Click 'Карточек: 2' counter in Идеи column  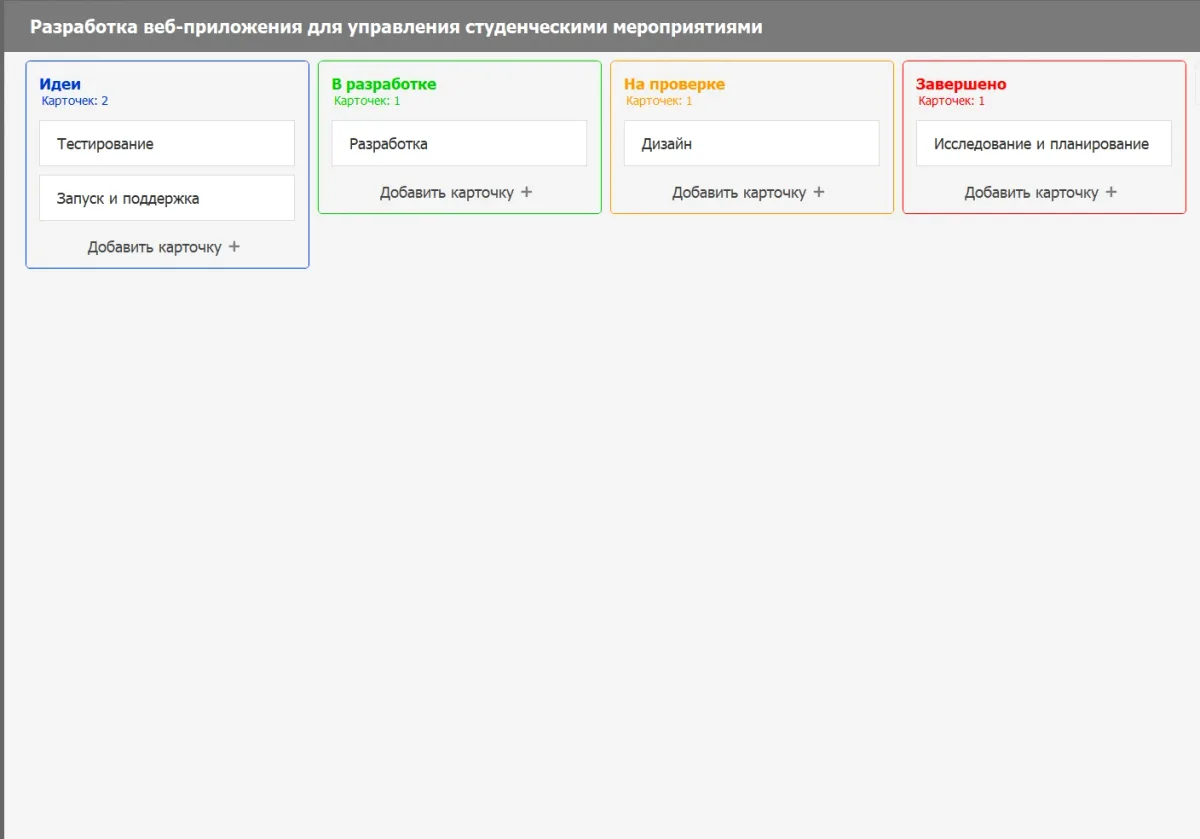(75, 101)
